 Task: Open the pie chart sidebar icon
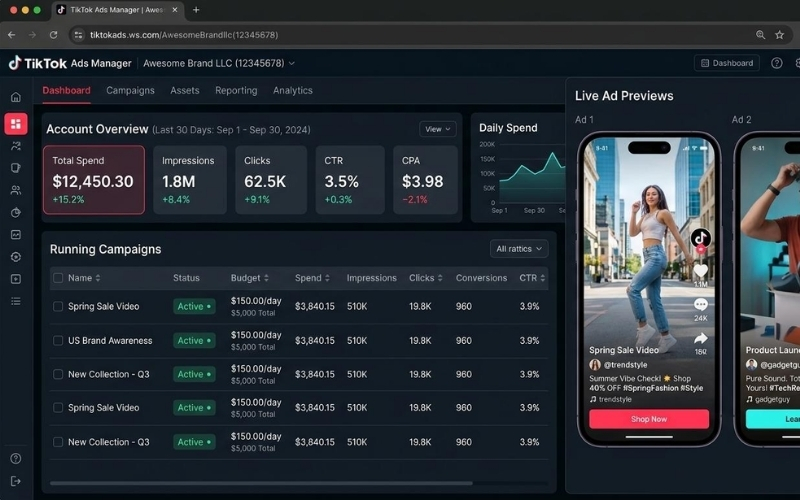16,212
